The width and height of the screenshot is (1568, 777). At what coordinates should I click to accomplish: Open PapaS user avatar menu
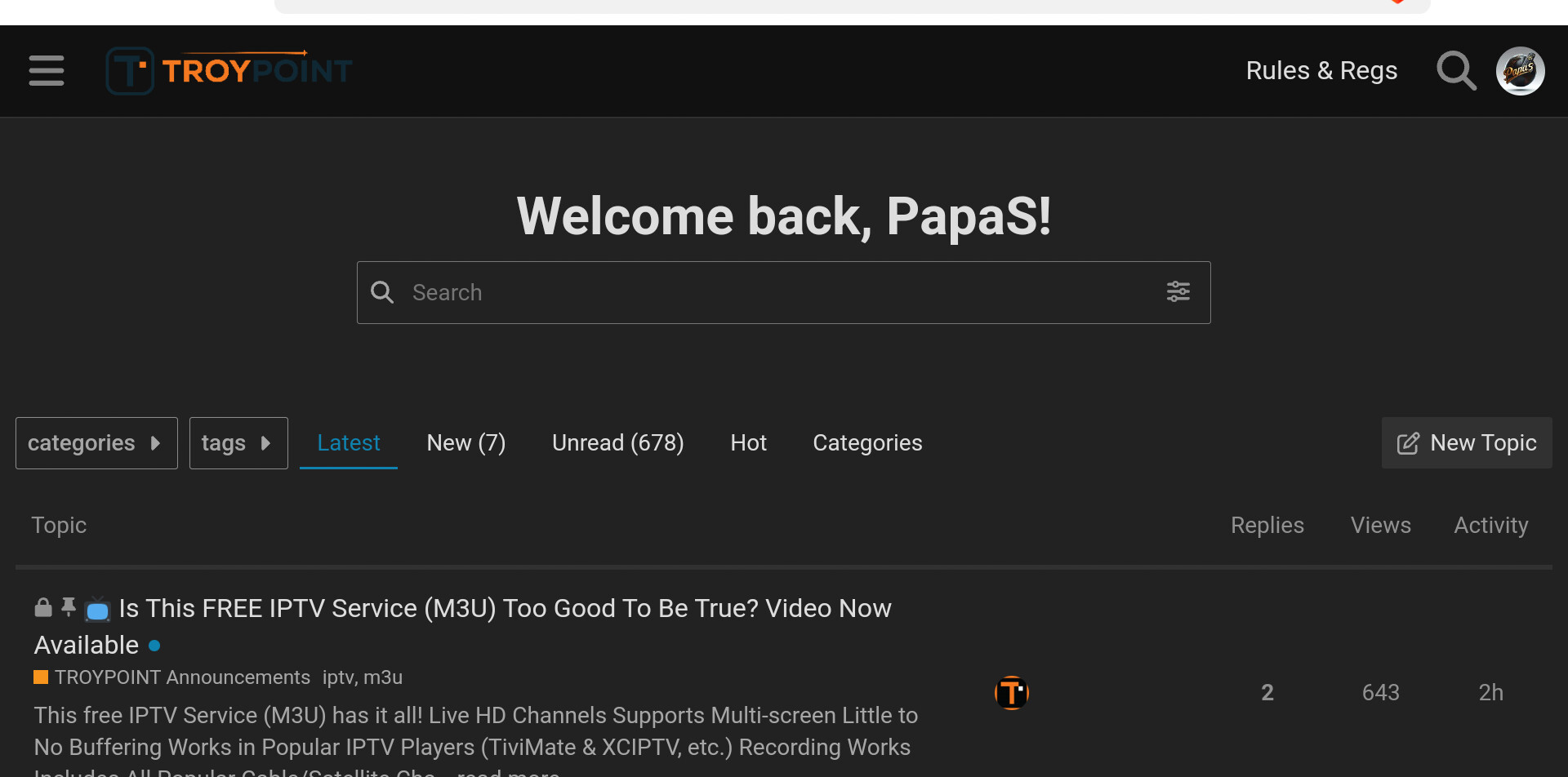1520,71
